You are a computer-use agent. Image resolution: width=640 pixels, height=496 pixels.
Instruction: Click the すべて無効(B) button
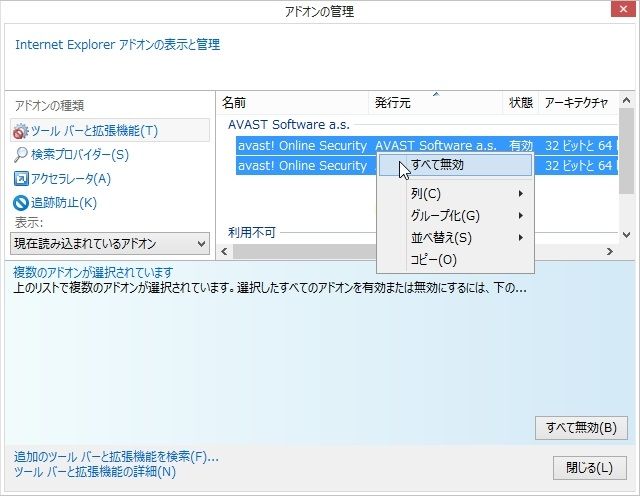point(581,428)
